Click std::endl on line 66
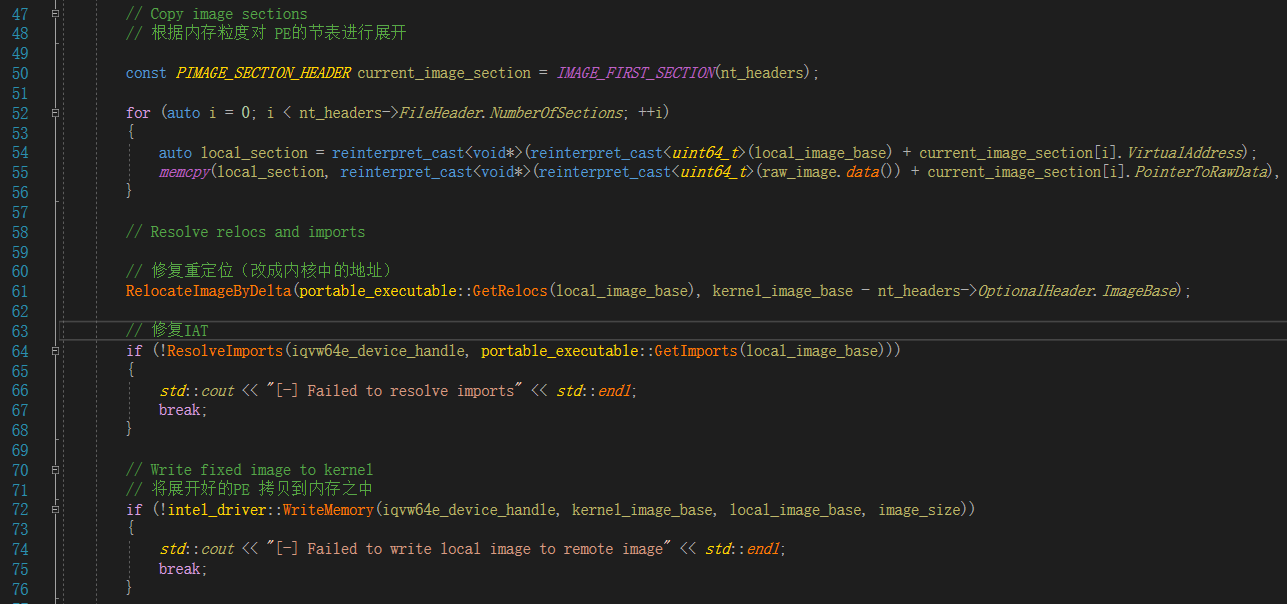The image size is (1287, 604). pyautogui.click(x=596, y=391)
